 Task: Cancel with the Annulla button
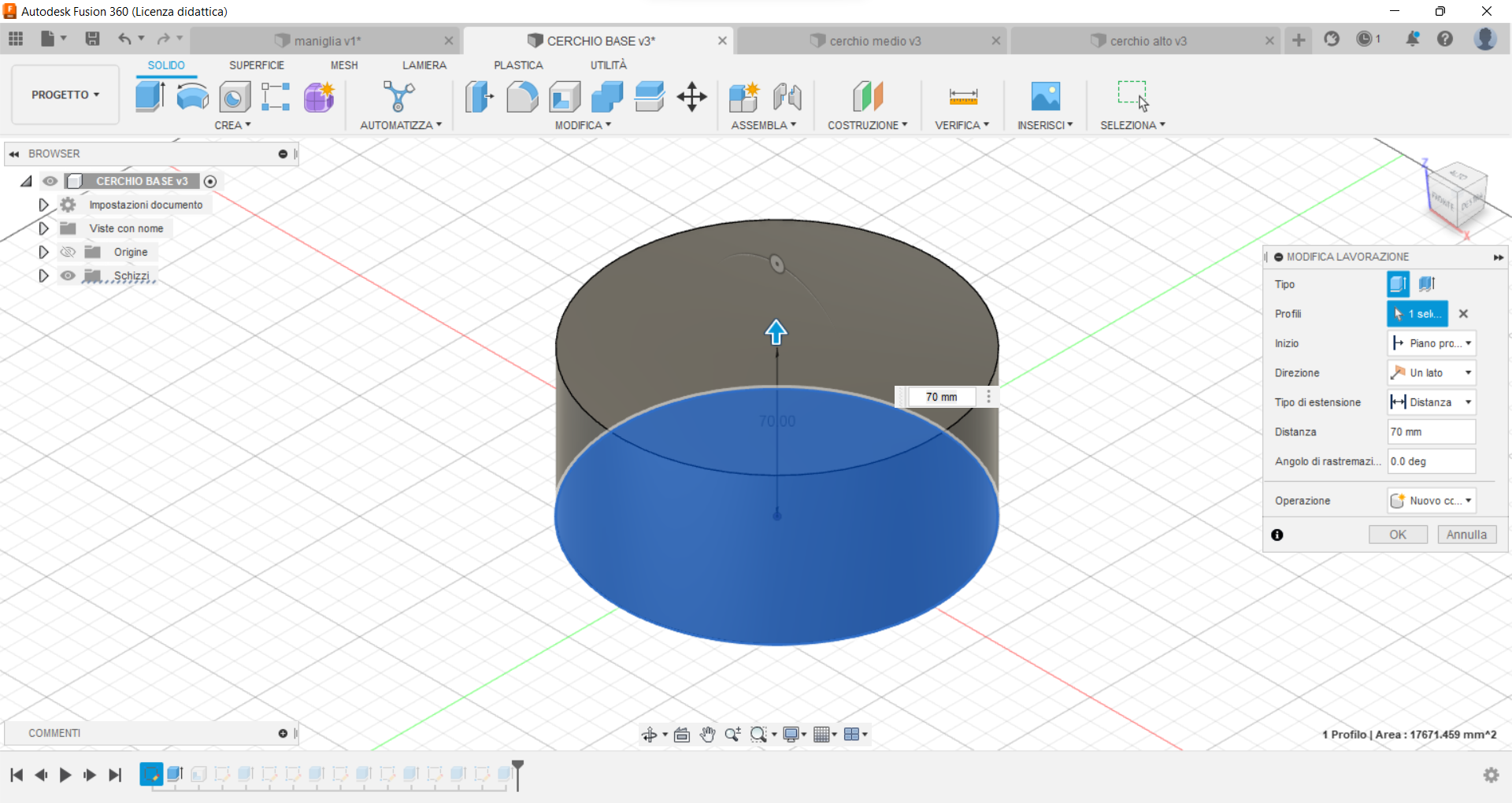tap(1467, 535)
